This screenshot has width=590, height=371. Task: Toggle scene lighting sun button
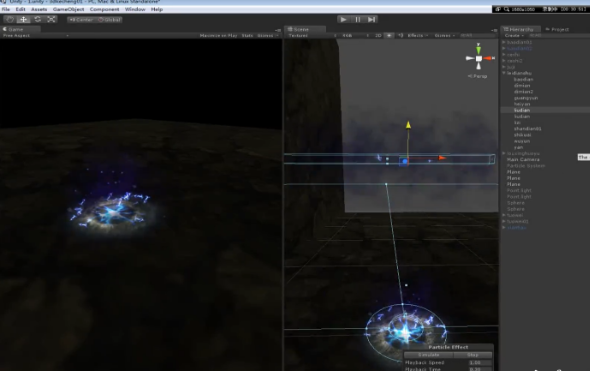(x=389, y=35)
